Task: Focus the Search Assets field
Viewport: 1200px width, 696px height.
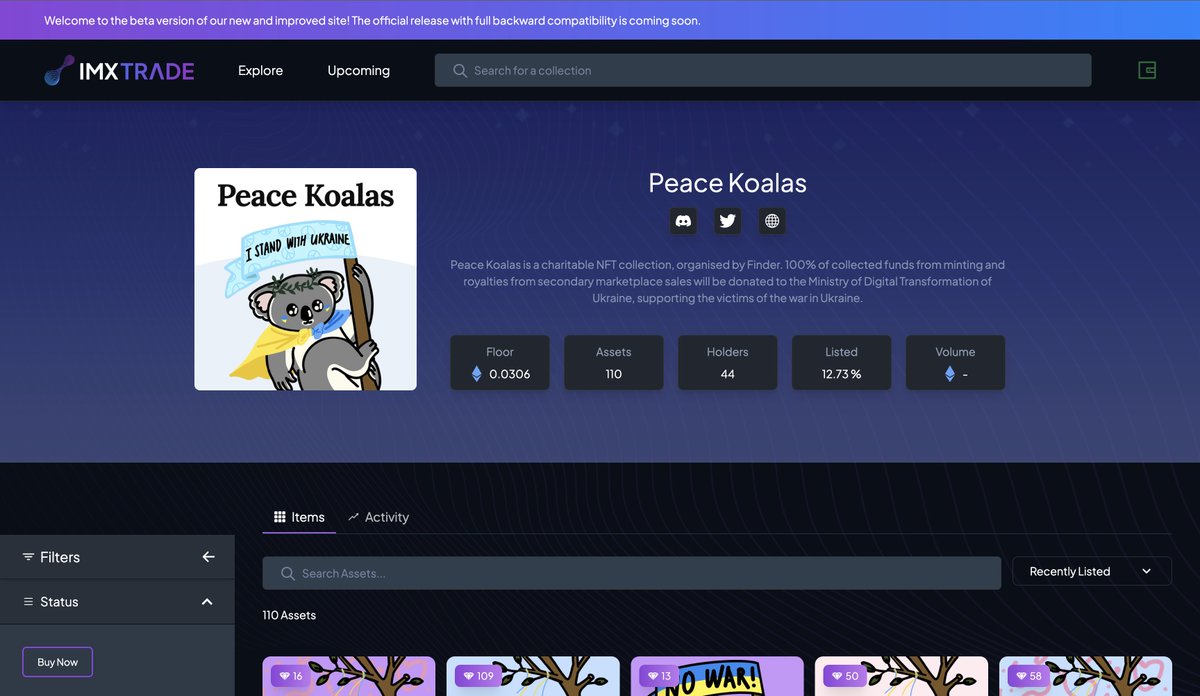Action: (632, 573)
